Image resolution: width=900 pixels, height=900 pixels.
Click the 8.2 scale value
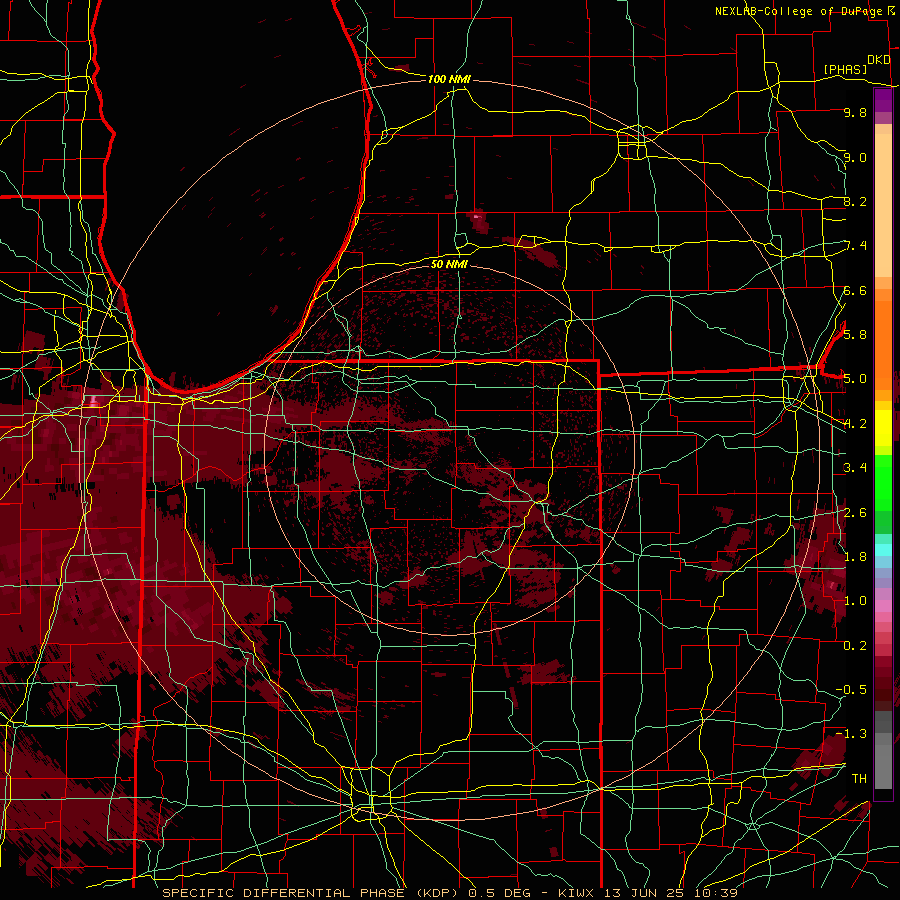click(x=855, y=201)
